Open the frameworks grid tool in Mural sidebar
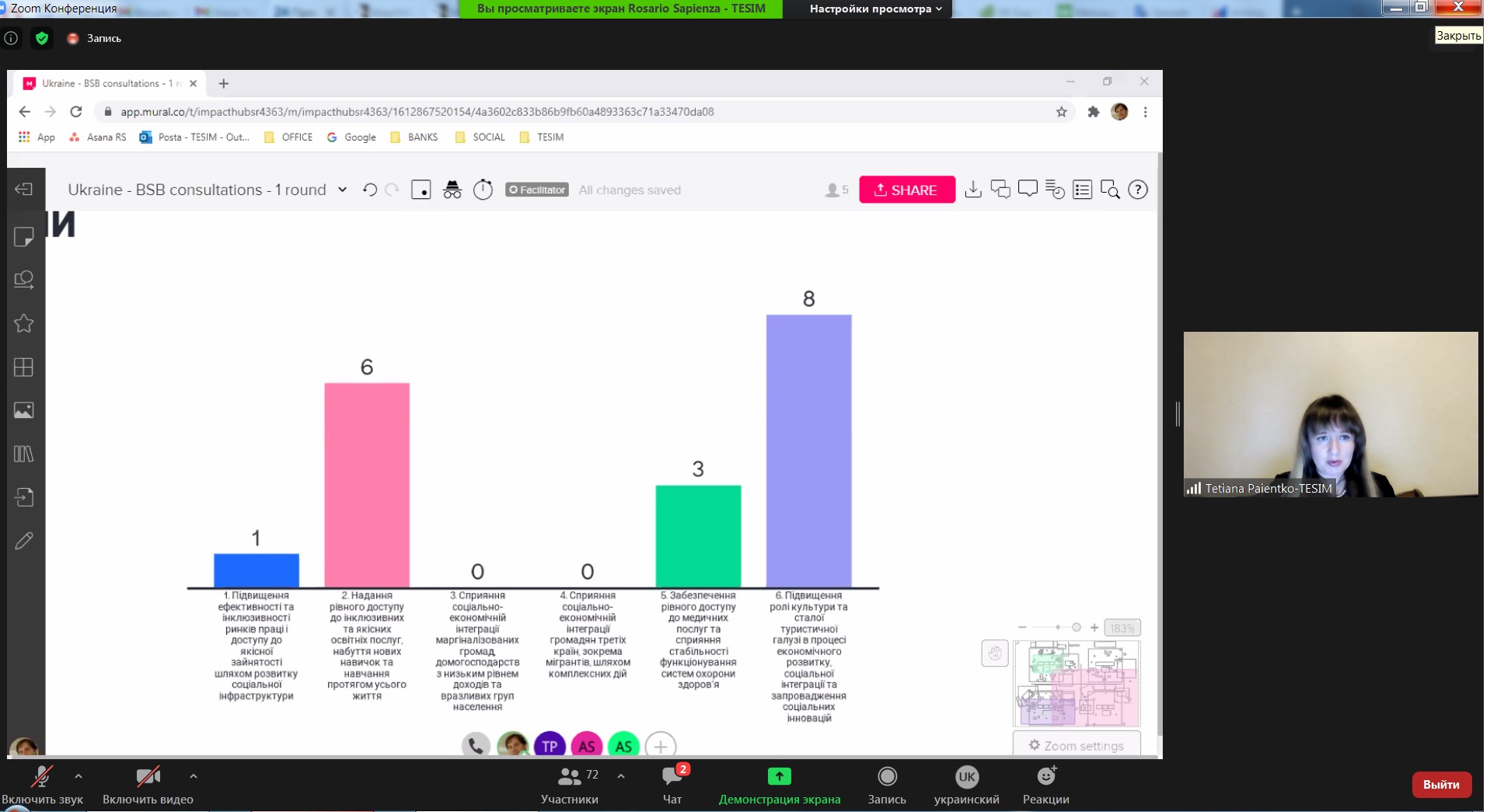 24,367
